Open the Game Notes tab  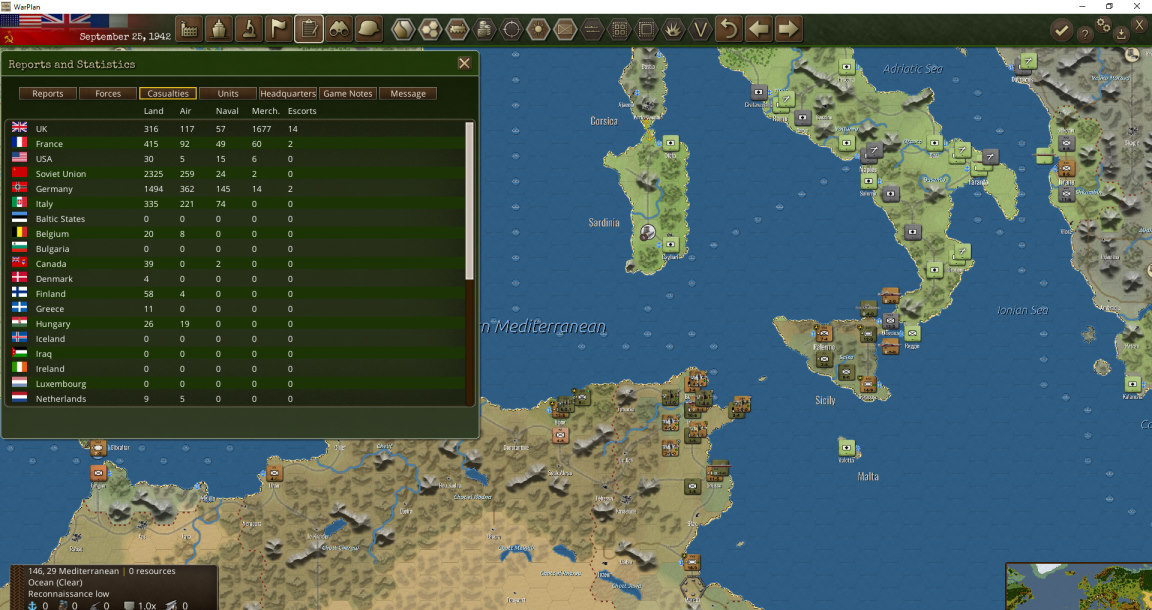[348, 93]
